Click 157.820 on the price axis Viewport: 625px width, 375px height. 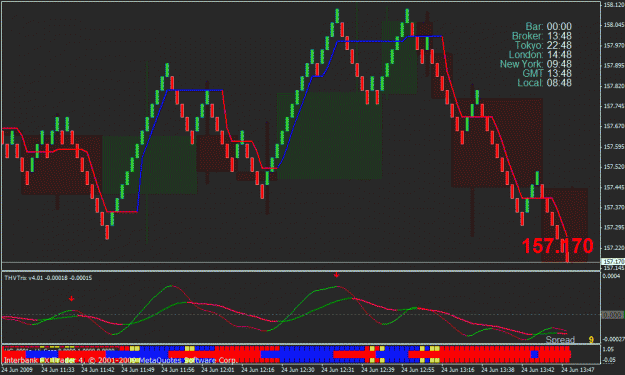pyautogui.click(x=613, y=86)
